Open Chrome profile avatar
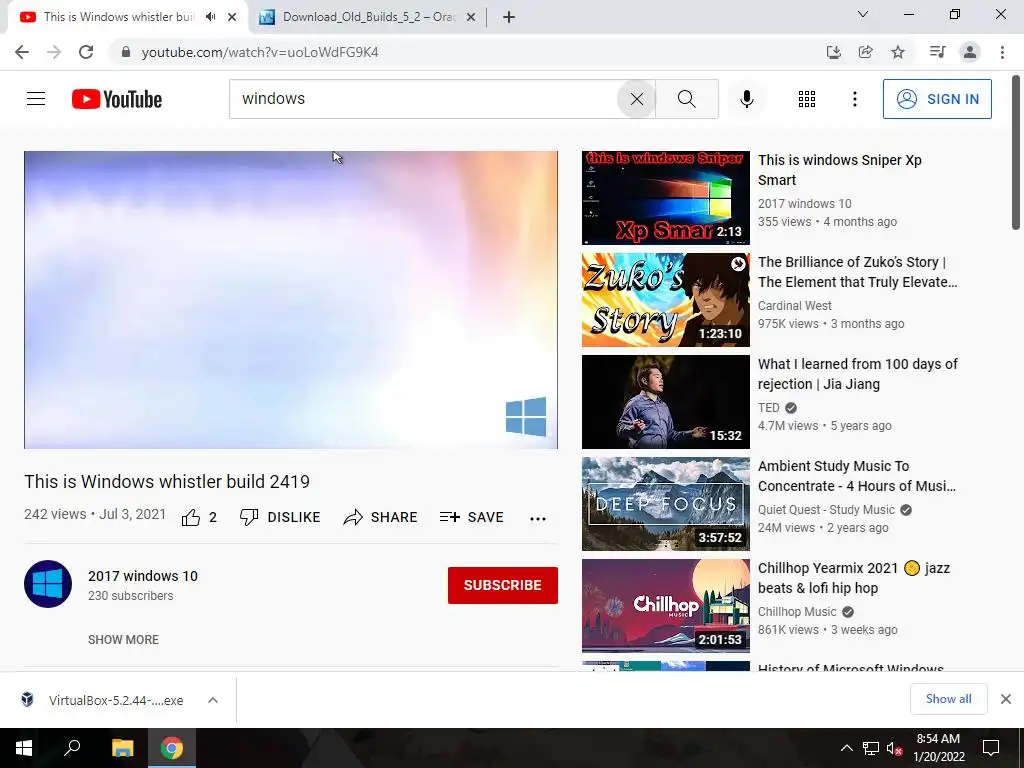Viewport: 1024px width, 768px height. coord(970,52)
